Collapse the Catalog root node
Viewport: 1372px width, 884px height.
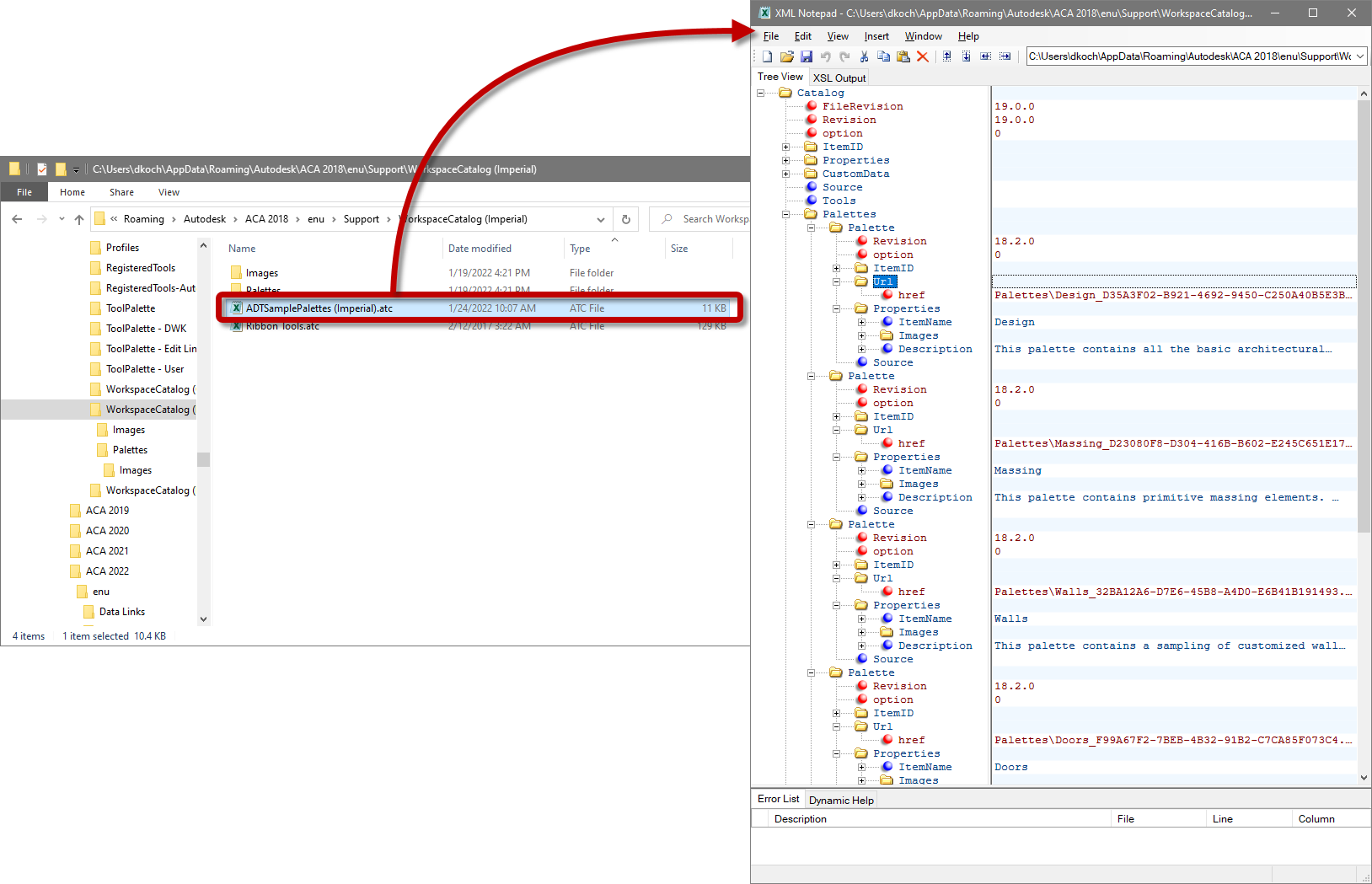(761, 94)
